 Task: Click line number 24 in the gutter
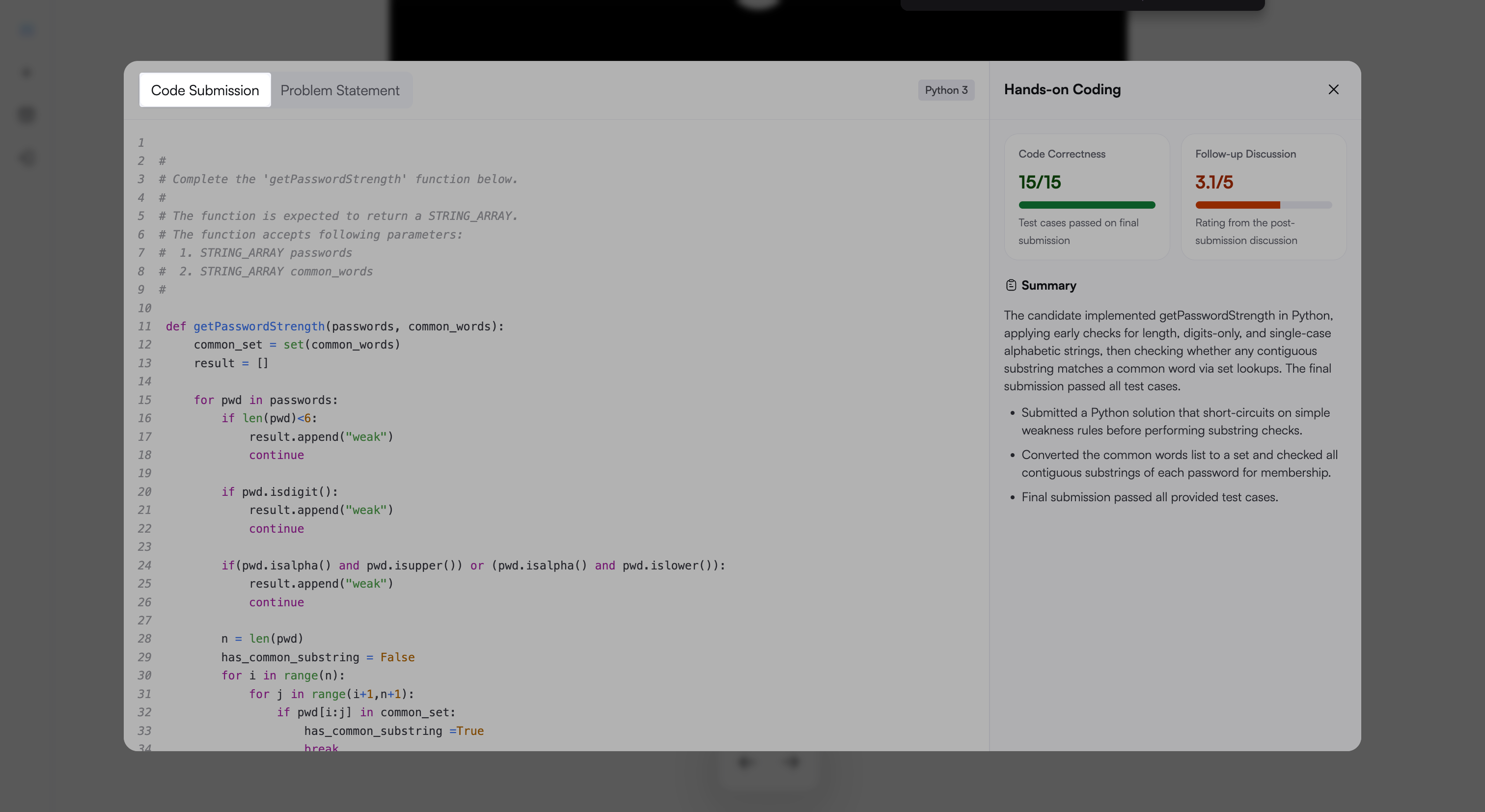[x=144, y=566]
